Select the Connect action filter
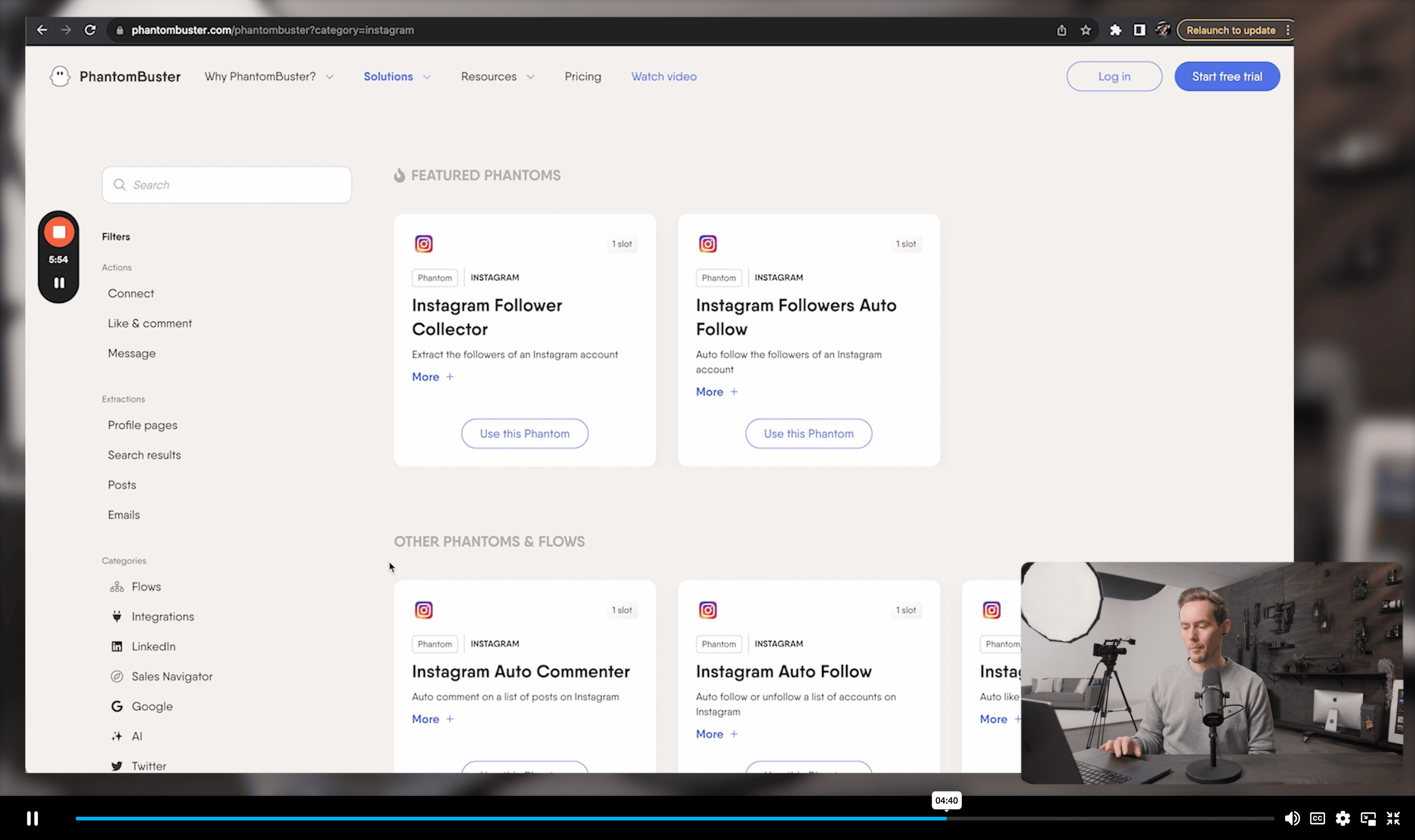The height and width of the screenshot is (840, 1415). point(131,293)
